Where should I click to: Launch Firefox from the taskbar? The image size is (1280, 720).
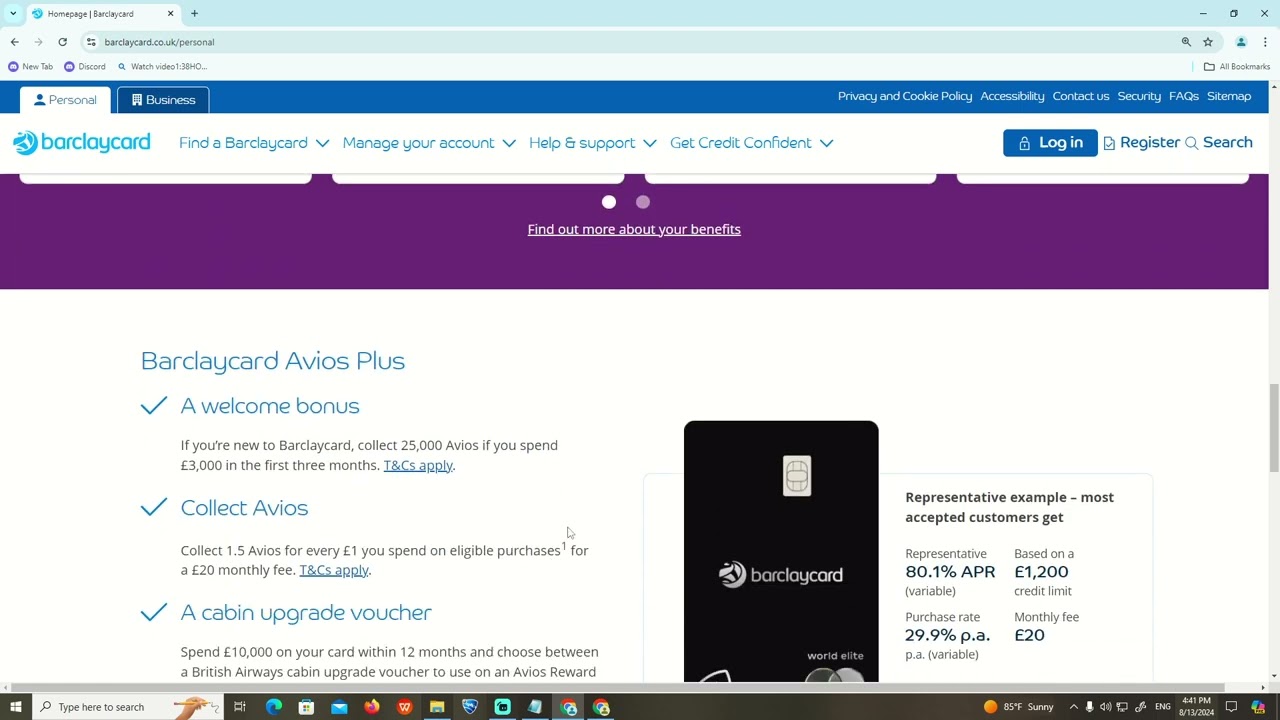point(372,707)
